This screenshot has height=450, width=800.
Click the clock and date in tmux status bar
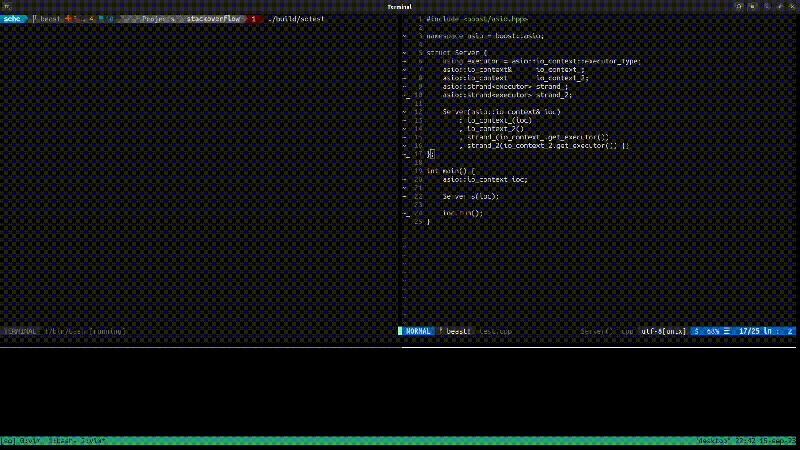(765, 440)
